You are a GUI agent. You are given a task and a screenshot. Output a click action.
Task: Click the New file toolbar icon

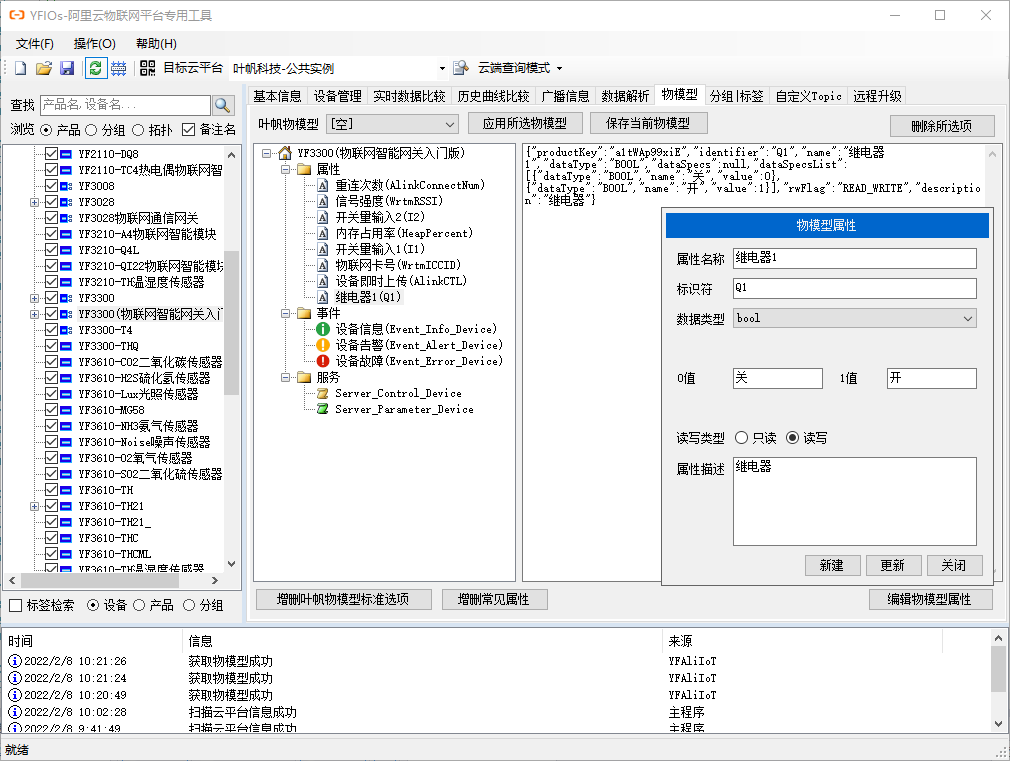pyautogui.click(x=21, y=68)
